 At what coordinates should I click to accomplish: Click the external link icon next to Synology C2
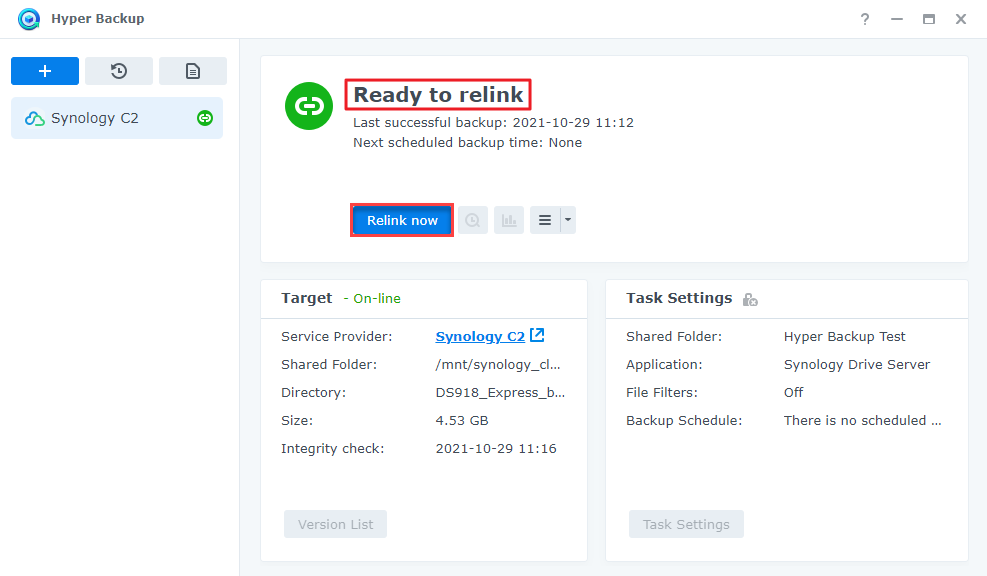(538, 336)
